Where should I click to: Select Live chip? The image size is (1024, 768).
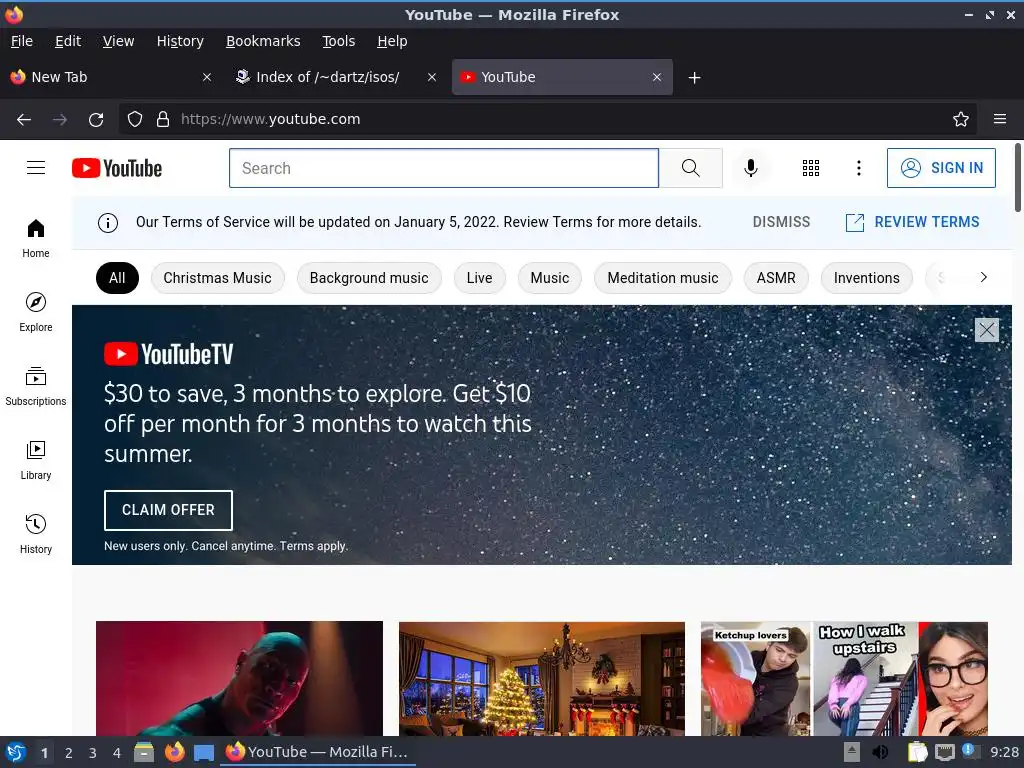click(479, 278)
